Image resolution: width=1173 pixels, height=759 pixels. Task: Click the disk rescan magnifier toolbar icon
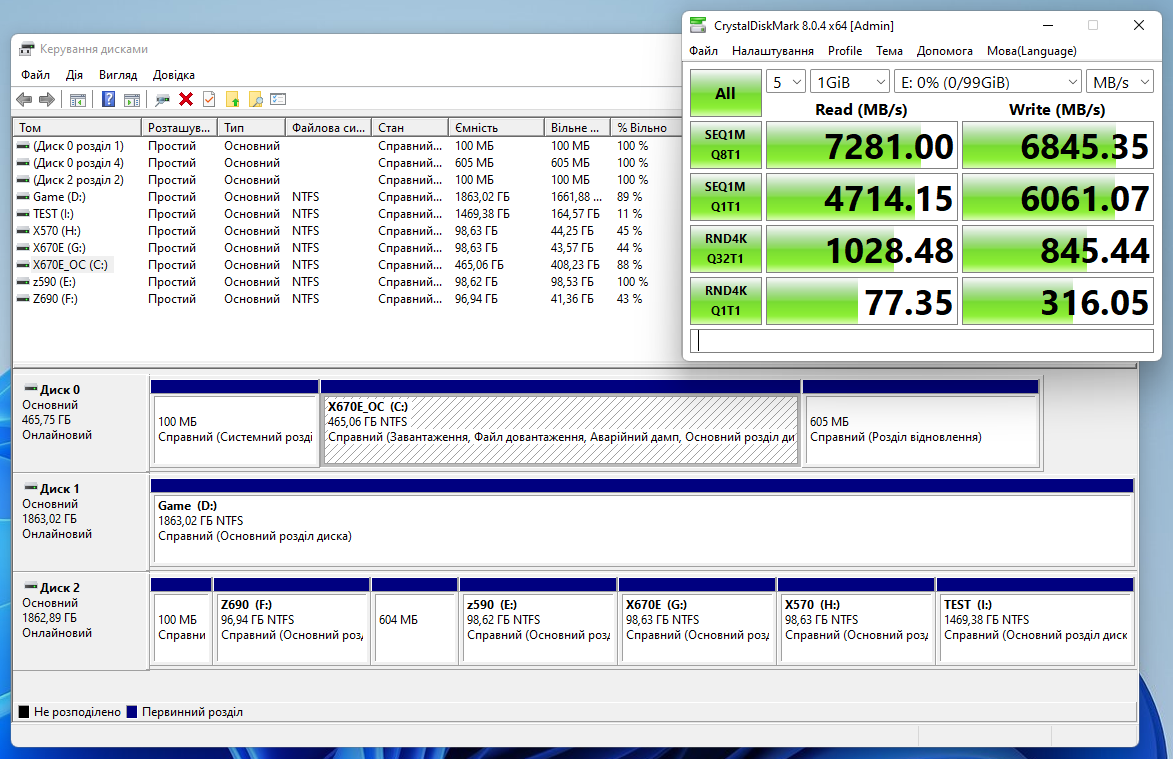pyautogui.click(x=162, y=99)
